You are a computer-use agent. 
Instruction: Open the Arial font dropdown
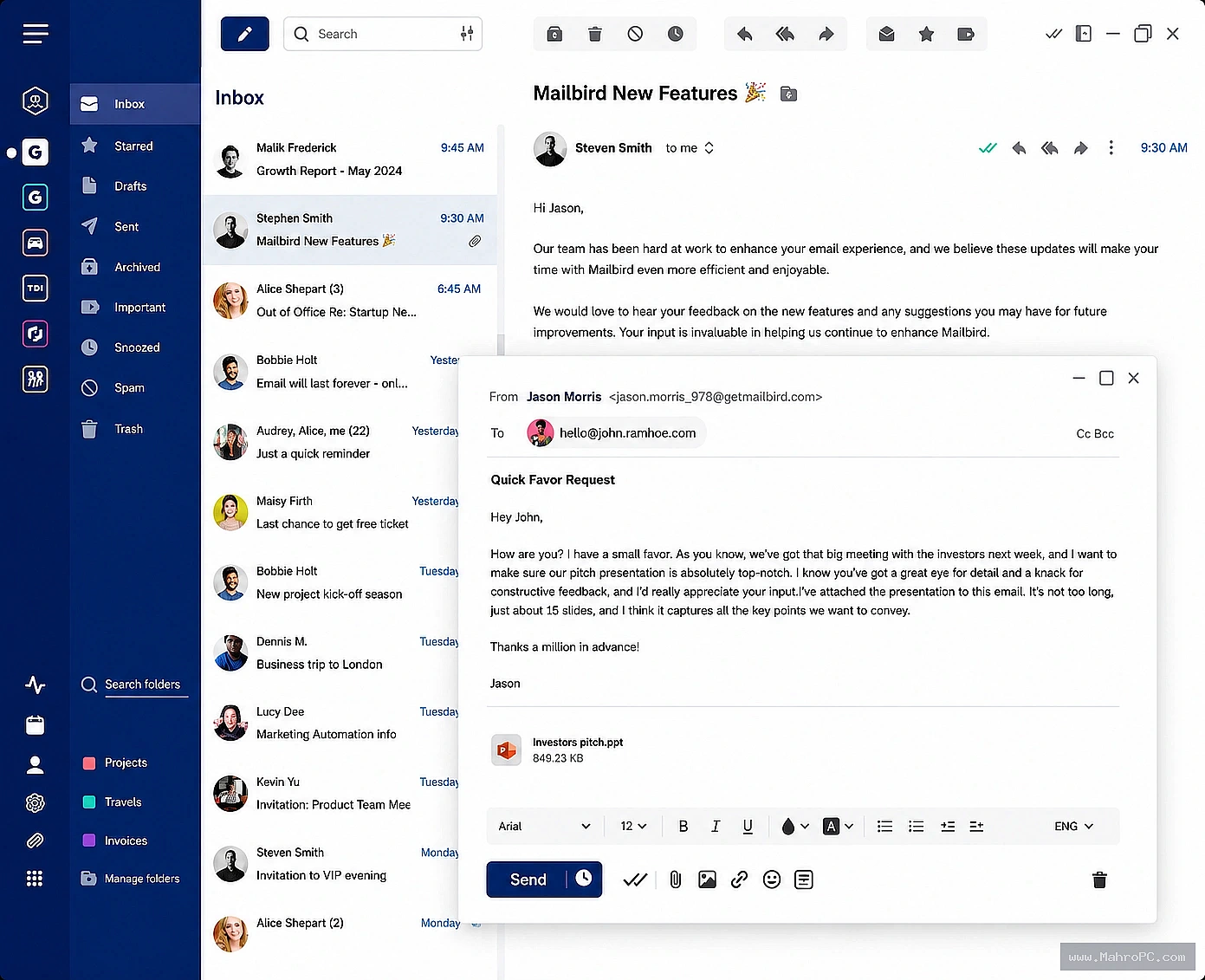(x=544, y=827)
